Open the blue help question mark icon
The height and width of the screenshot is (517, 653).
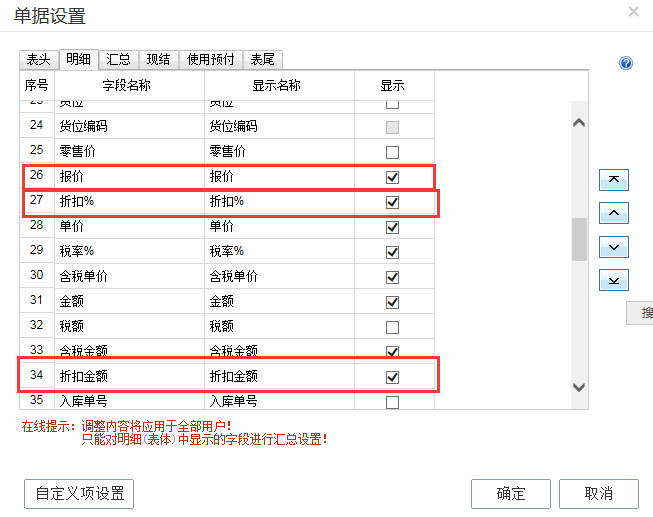(626, 63)
